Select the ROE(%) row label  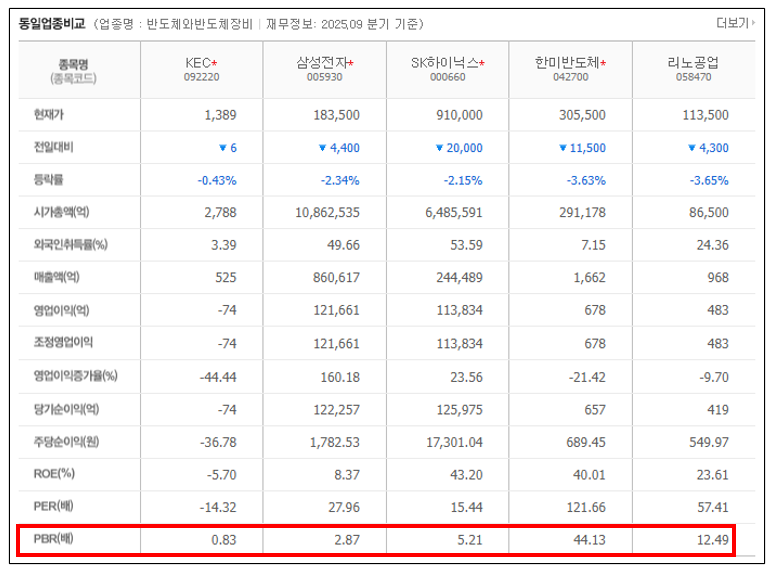coord(54,474)
